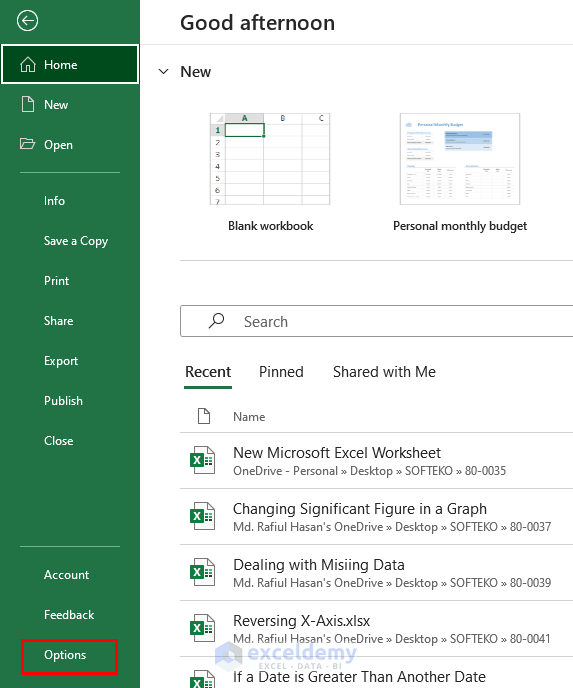
Task: Open Dealing with Misiing Data file
Action: (x=376, y=573)
